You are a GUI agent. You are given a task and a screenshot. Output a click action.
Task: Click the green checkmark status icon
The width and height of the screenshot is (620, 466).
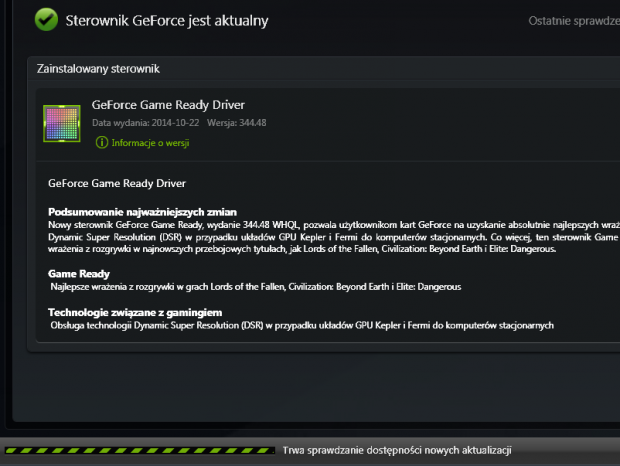tap(46, 19)
